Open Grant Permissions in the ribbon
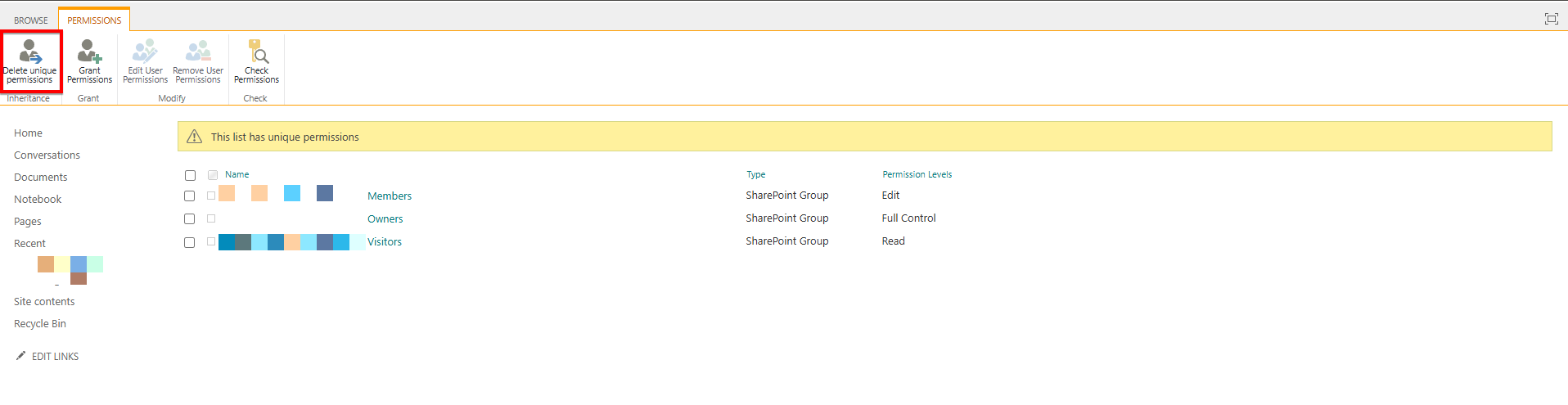The height and width of the screenshot is (405, 1568). 89,52
